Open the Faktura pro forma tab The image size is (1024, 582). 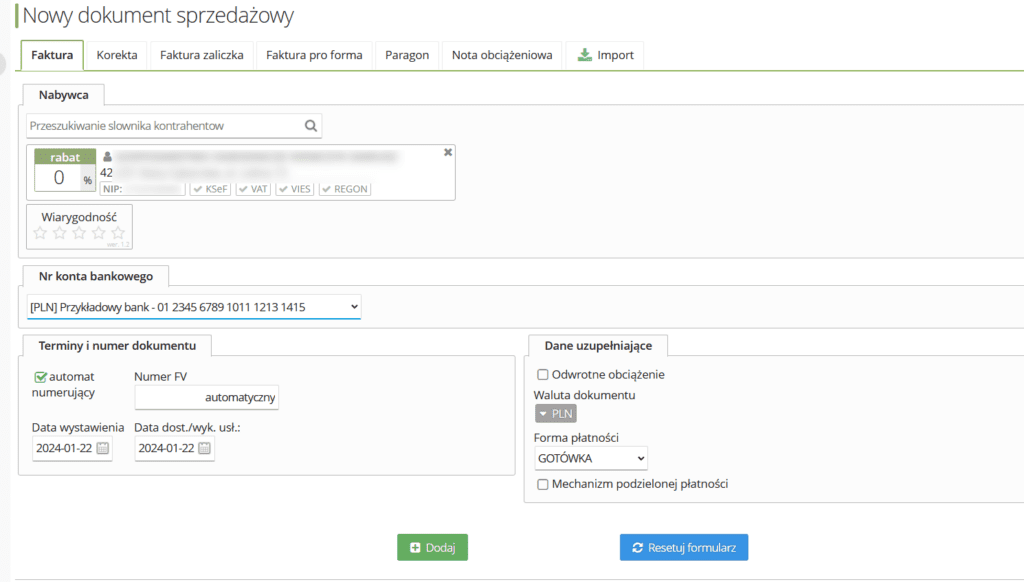pyautogui.click(x=314, y=55)
